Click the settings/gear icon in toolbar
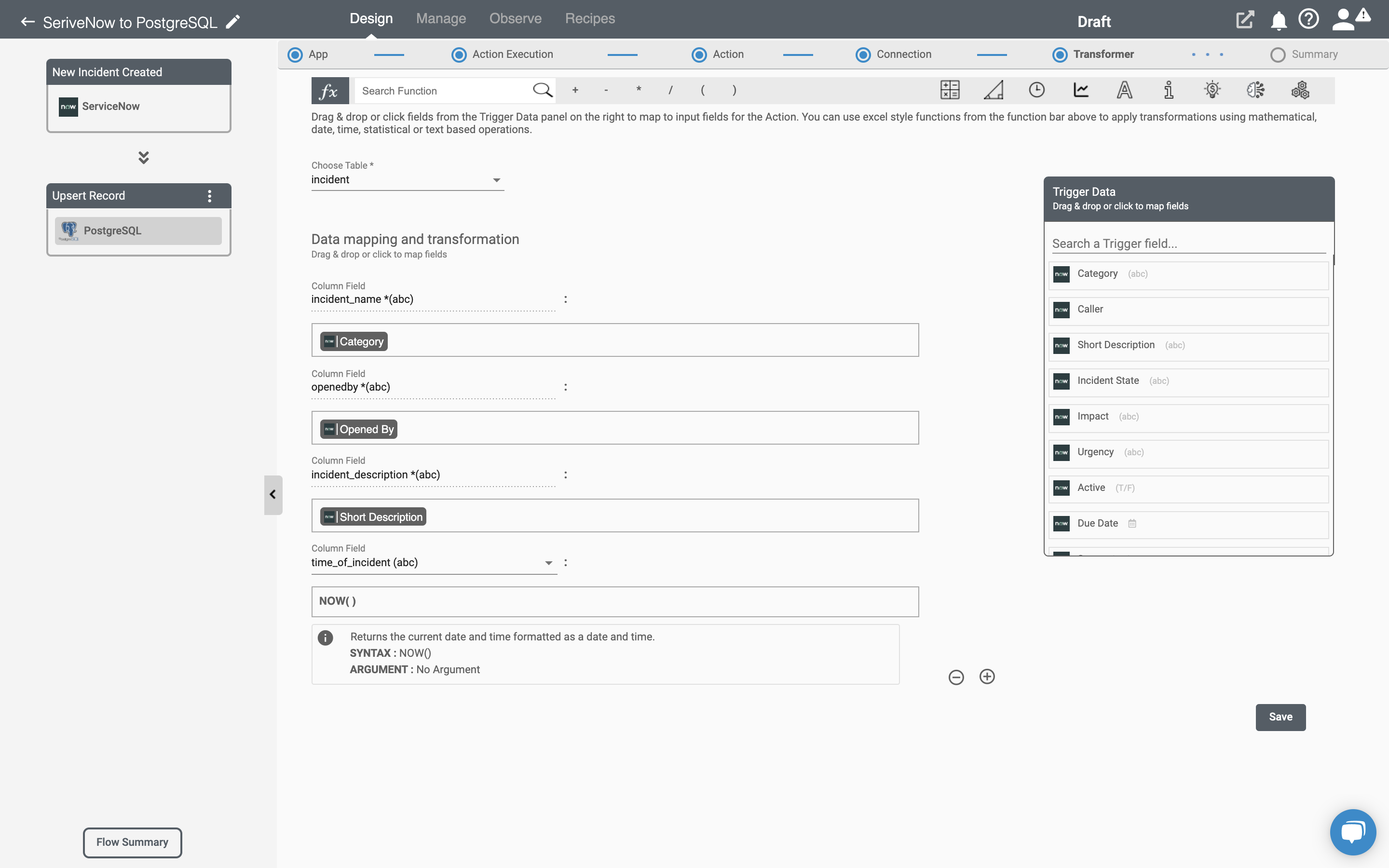This screenshot has width=1389, height=868. 1299,90
